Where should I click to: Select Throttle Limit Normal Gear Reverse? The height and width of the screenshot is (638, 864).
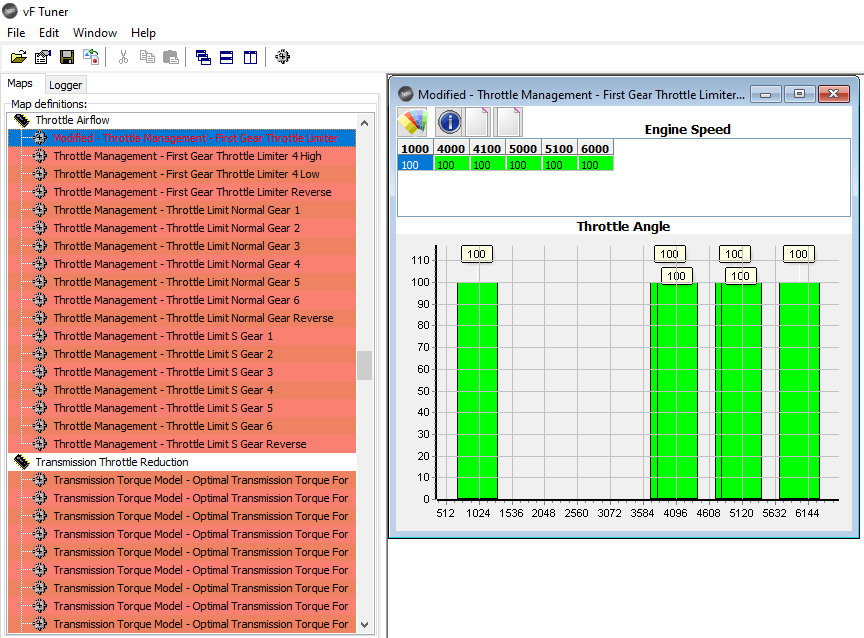(x=193, y=318)
